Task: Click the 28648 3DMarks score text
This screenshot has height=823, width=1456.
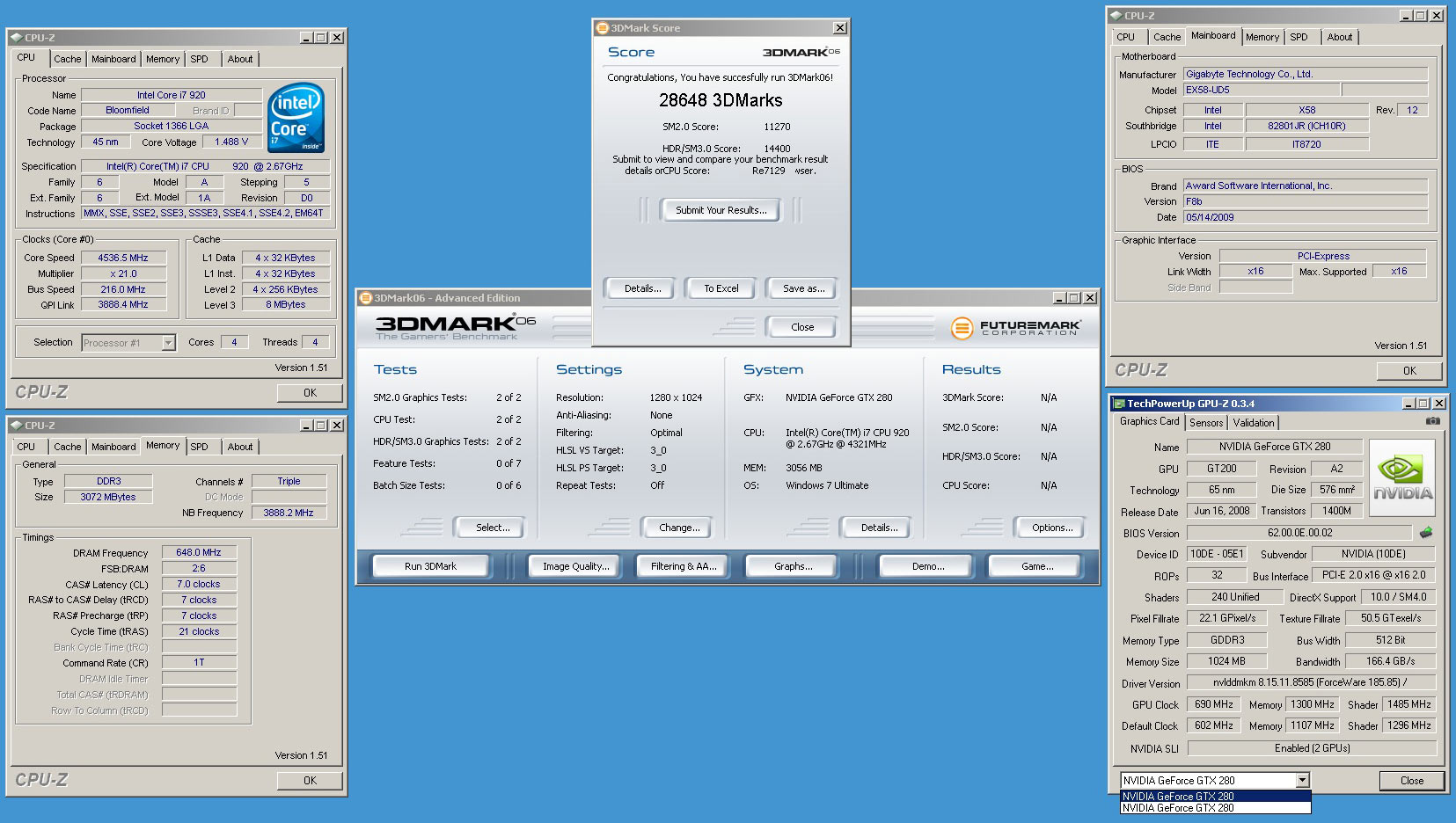Action: point(721,100)
